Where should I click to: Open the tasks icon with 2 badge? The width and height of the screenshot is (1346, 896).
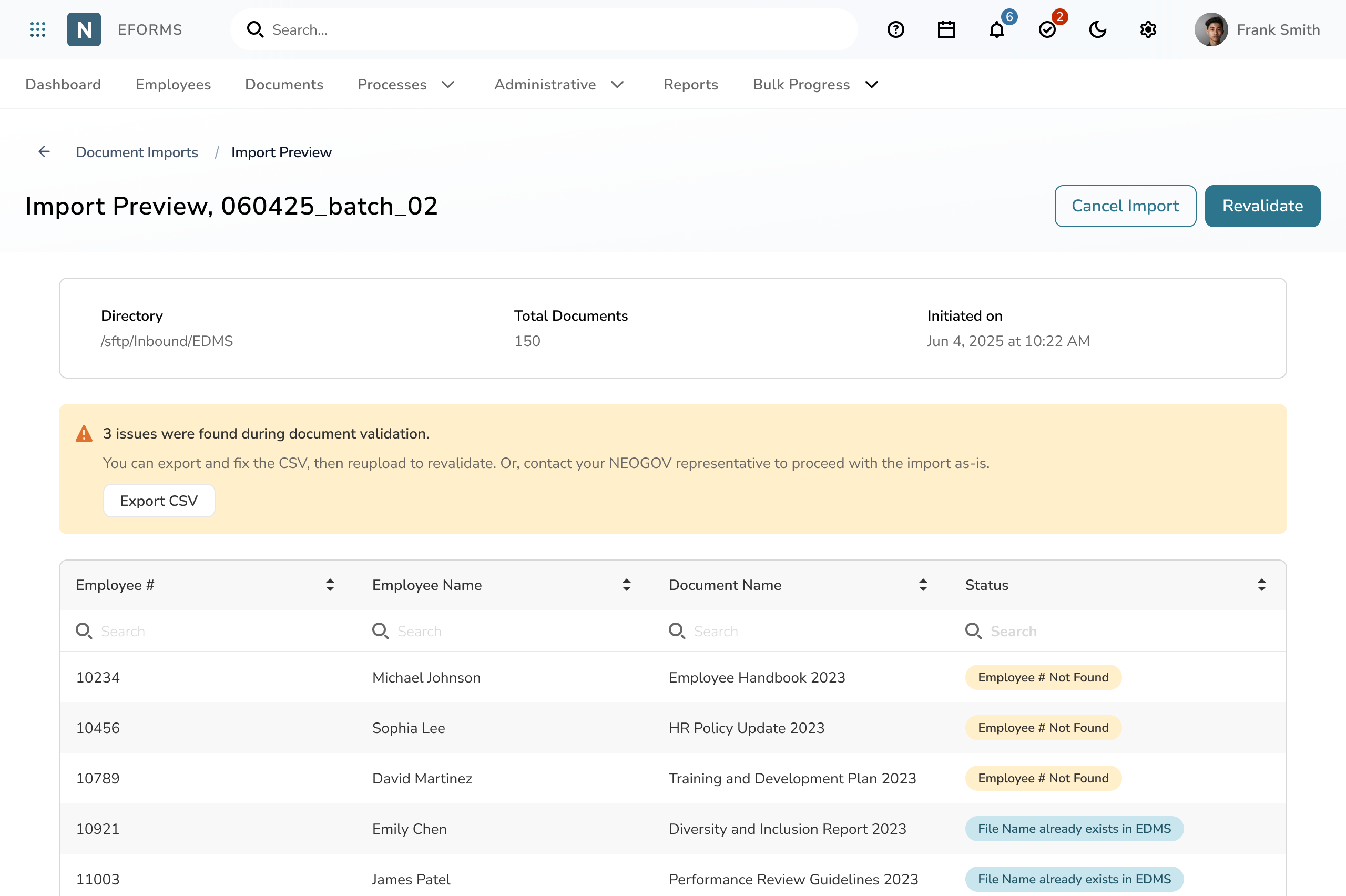tap(1047, 29)
